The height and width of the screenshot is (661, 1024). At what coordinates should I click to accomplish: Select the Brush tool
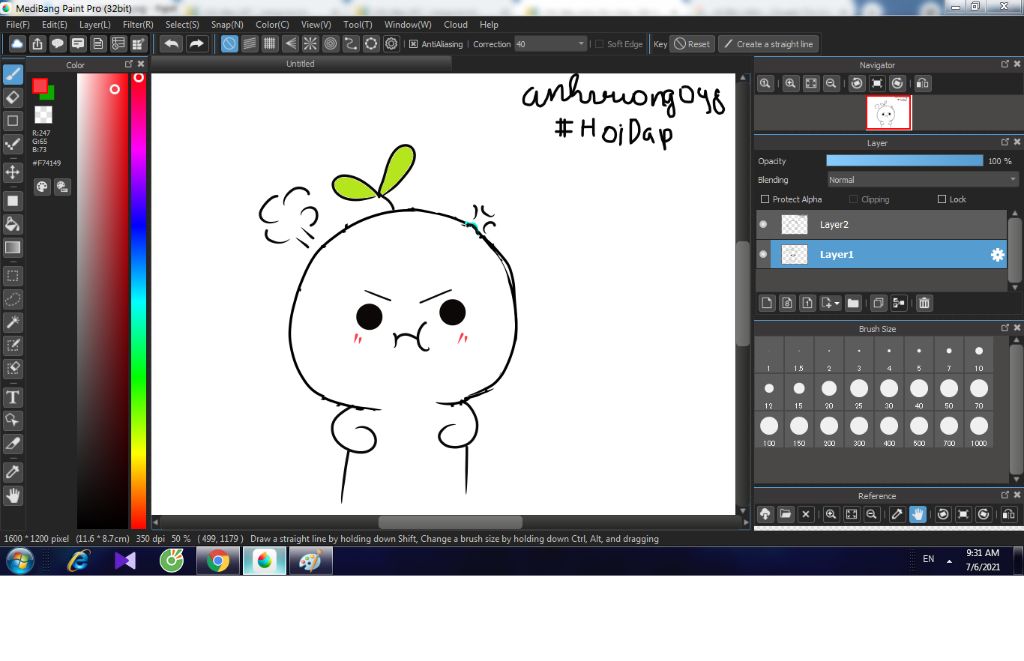pos(12,74)
